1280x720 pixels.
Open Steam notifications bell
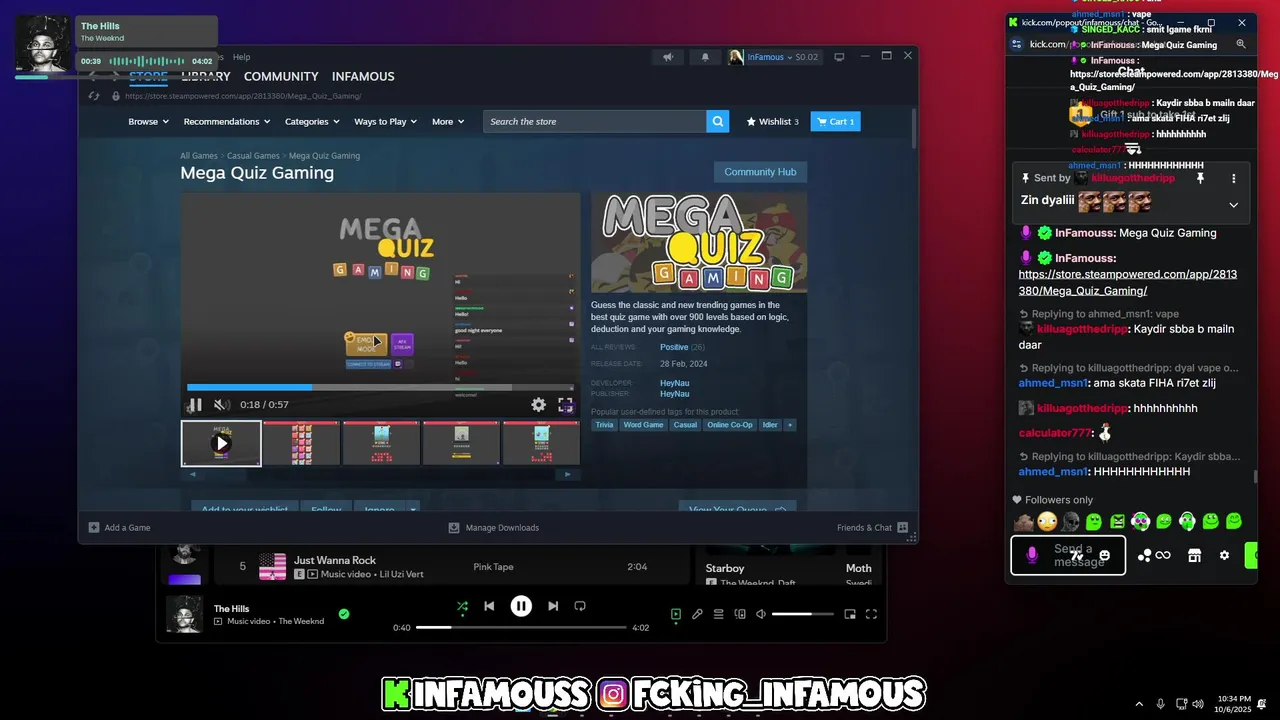pos(705,57)
